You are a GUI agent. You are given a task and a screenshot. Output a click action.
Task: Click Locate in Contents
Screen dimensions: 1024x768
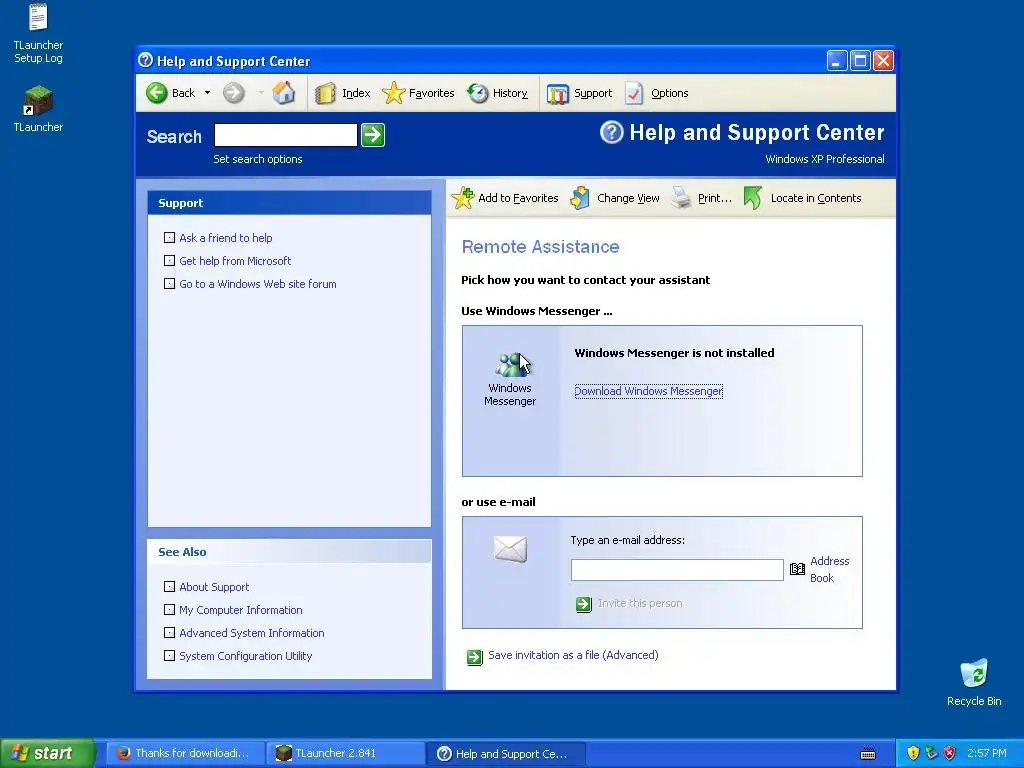[803, 198]
